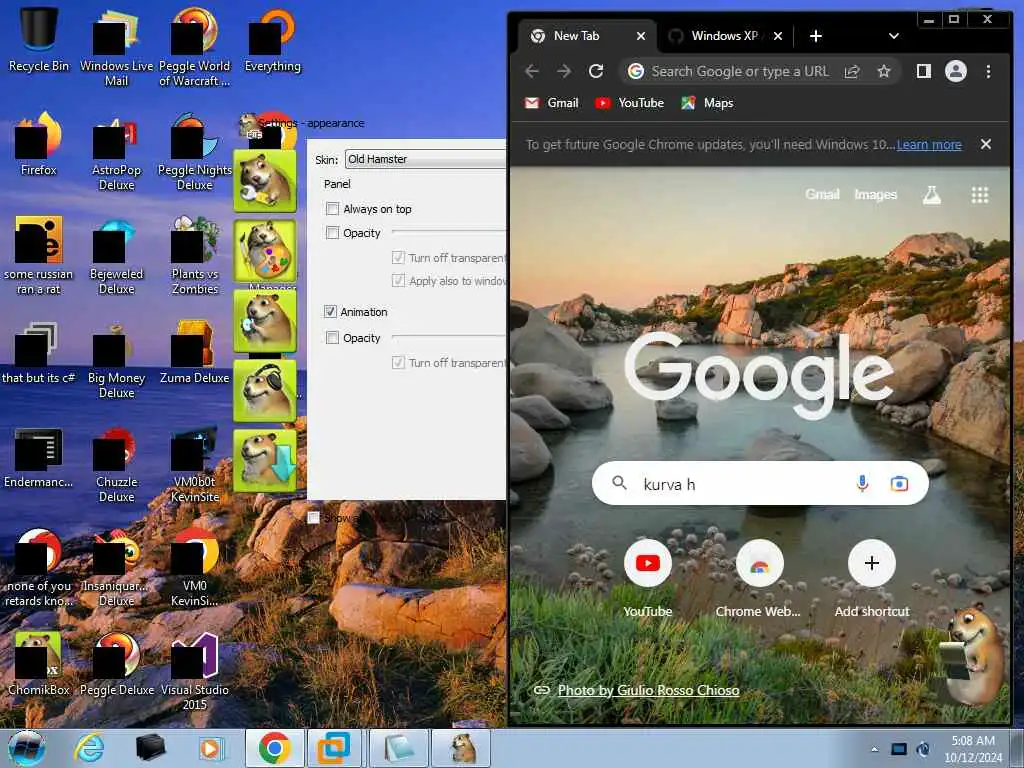Open Peggle Deluxe desktop icon
Viewport: 1024px width, 768px height.
(116, 664)
